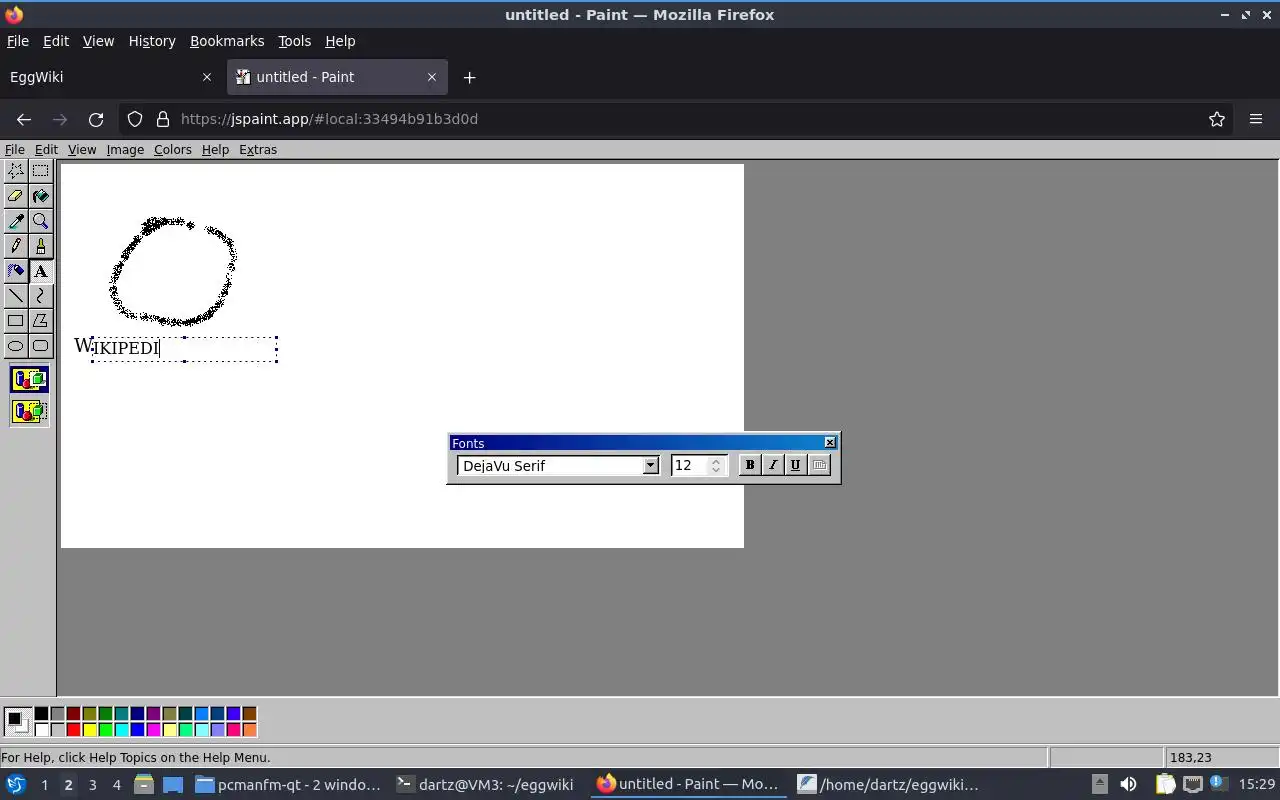Image resolution: width=1280 pixels, height=800 pixels.
Task: Open the Paint Help menu
Action: (215, 150)
